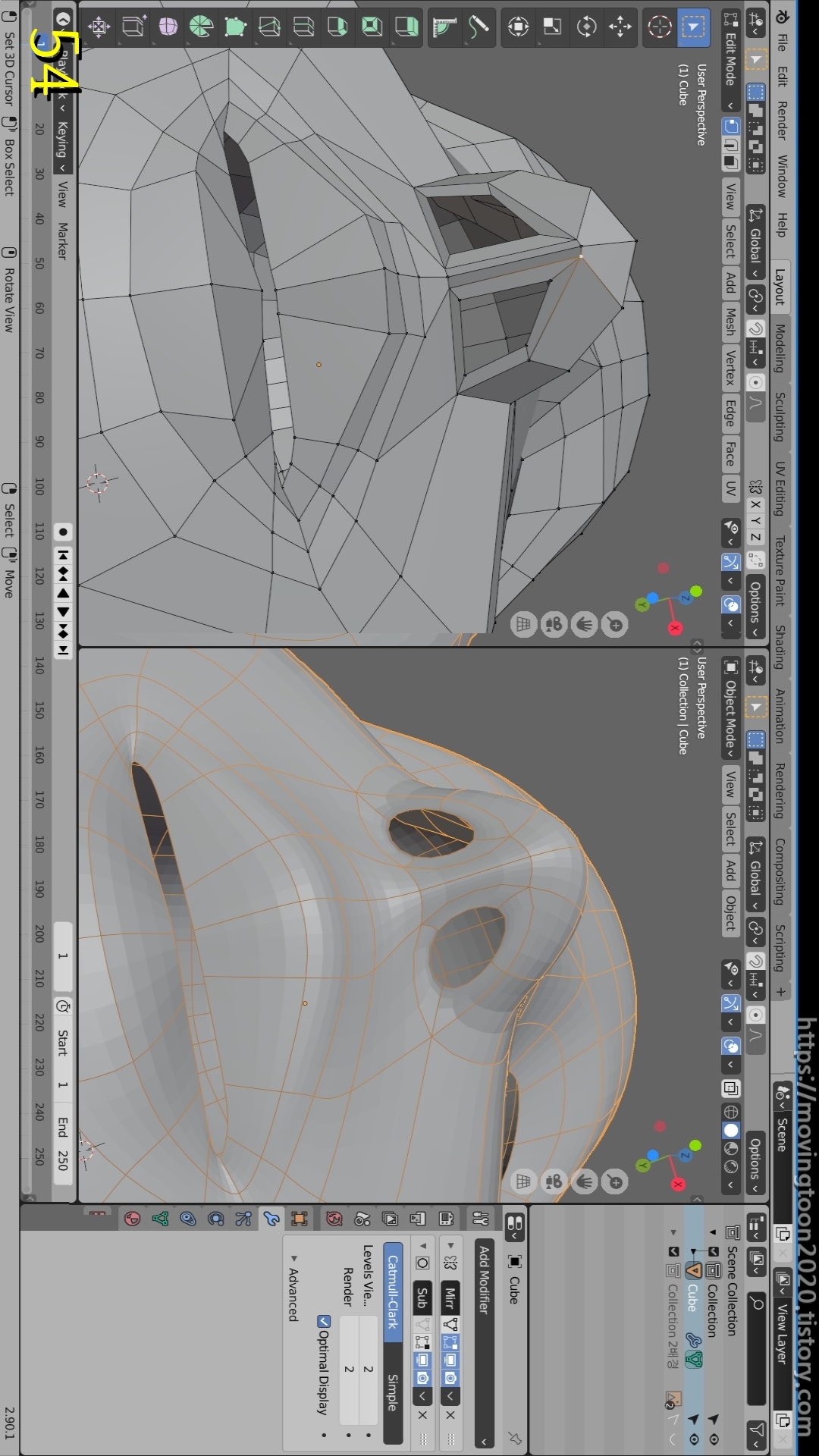Open the File menu
The height and width of the screenshot is (1456, 819).
pos(782,42)
